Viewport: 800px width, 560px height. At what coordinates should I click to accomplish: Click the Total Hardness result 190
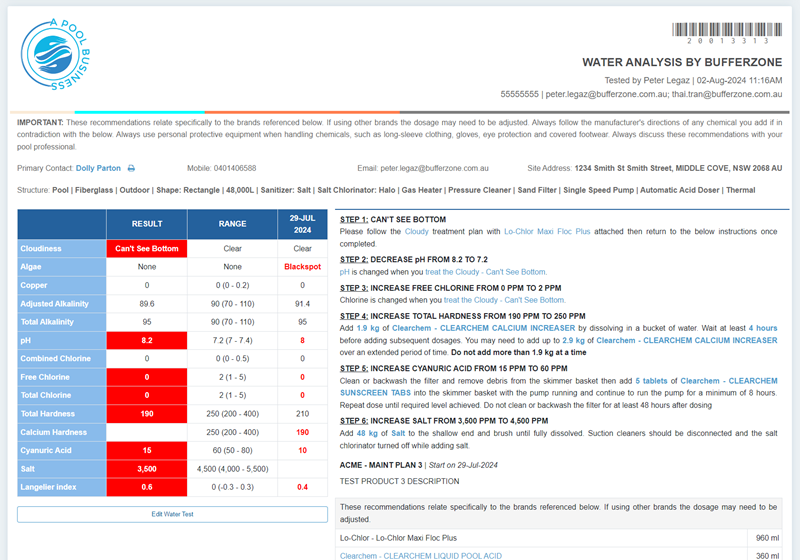click(x=147, y=414)
